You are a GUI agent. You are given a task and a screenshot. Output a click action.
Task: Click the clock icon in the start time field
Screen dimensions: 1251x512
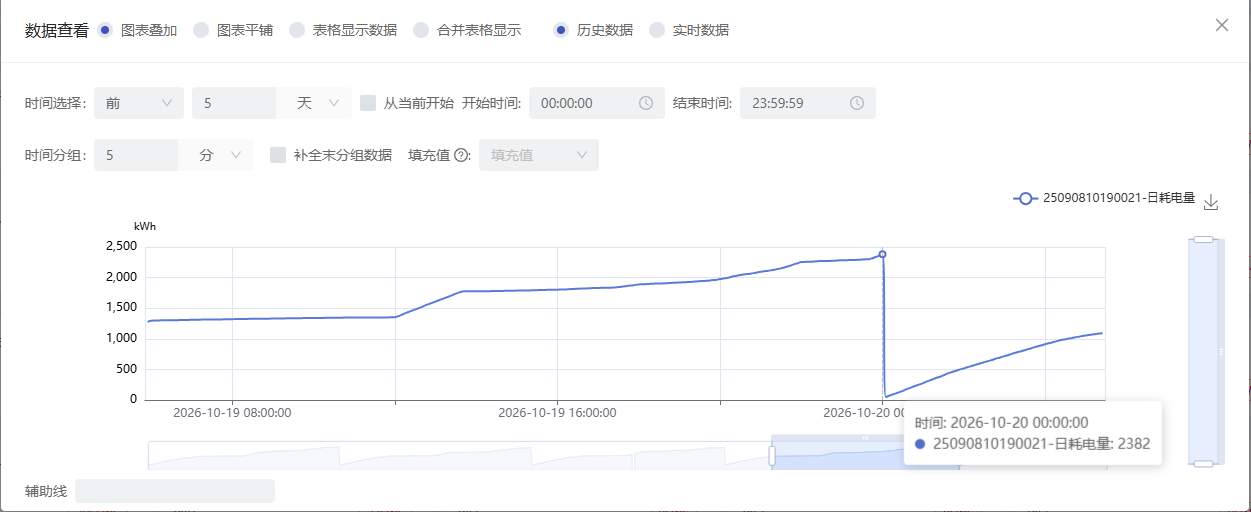coord(646,103)
